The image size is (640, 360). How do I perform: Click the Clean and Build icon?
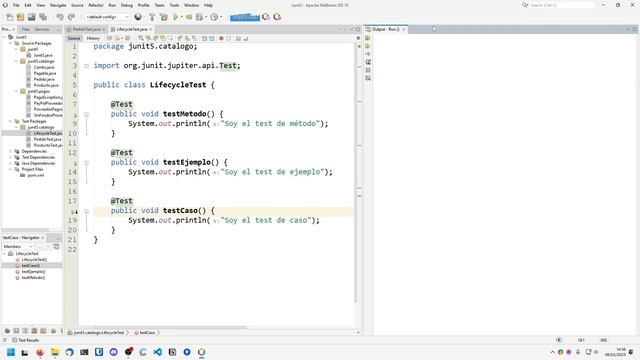coord(164,17)
